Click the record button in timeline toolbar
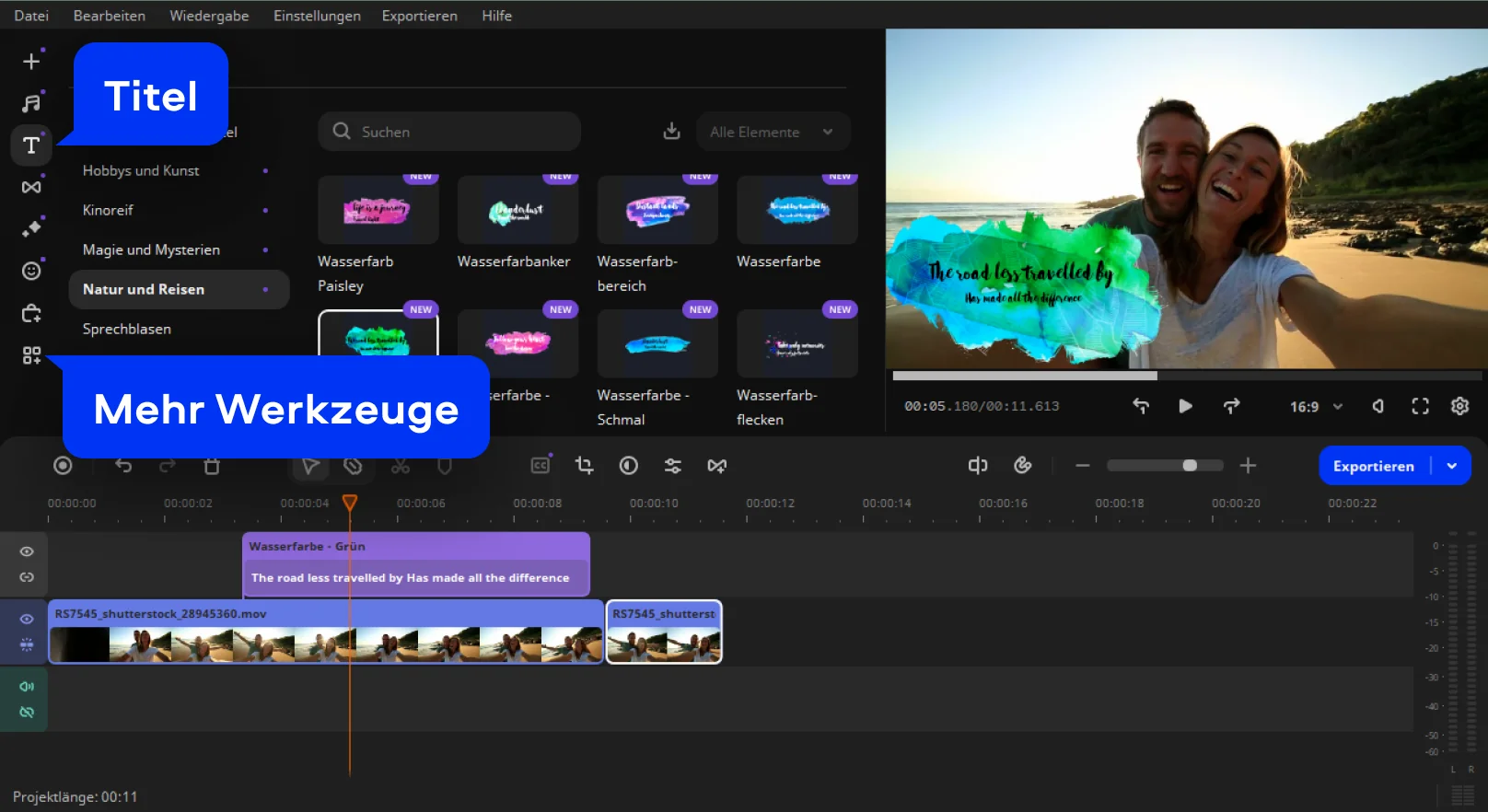The height and width of the screenshot is (812, 1488). point(63,466)
